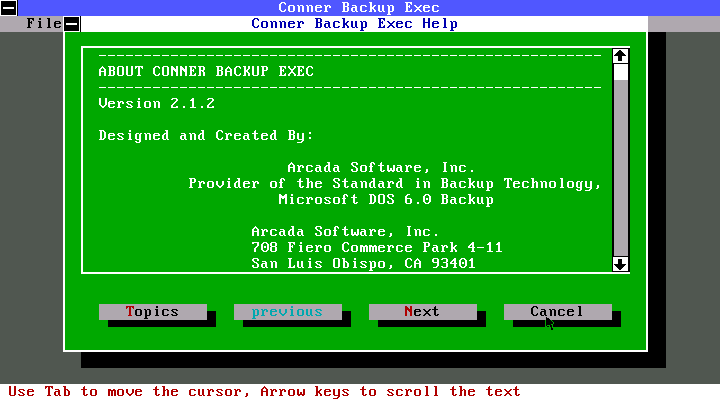The width and height of the screenshot is (720, 400).
Task: Click the scroll up arrow in help text
Action: click(620, 56)
